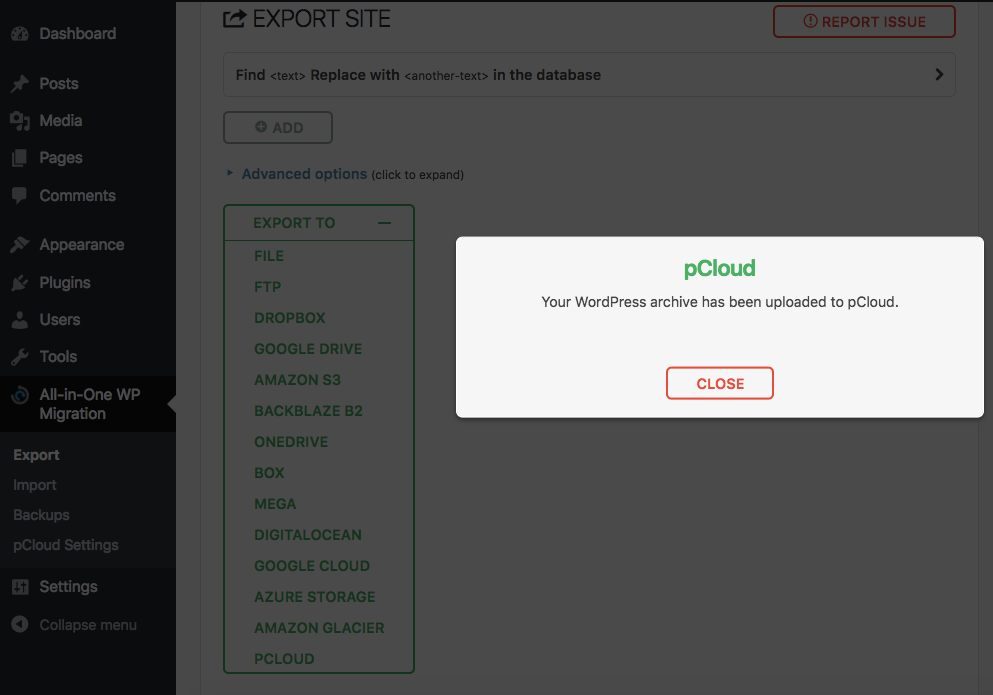Select Google Drive export destination

(x=308, y=349)
